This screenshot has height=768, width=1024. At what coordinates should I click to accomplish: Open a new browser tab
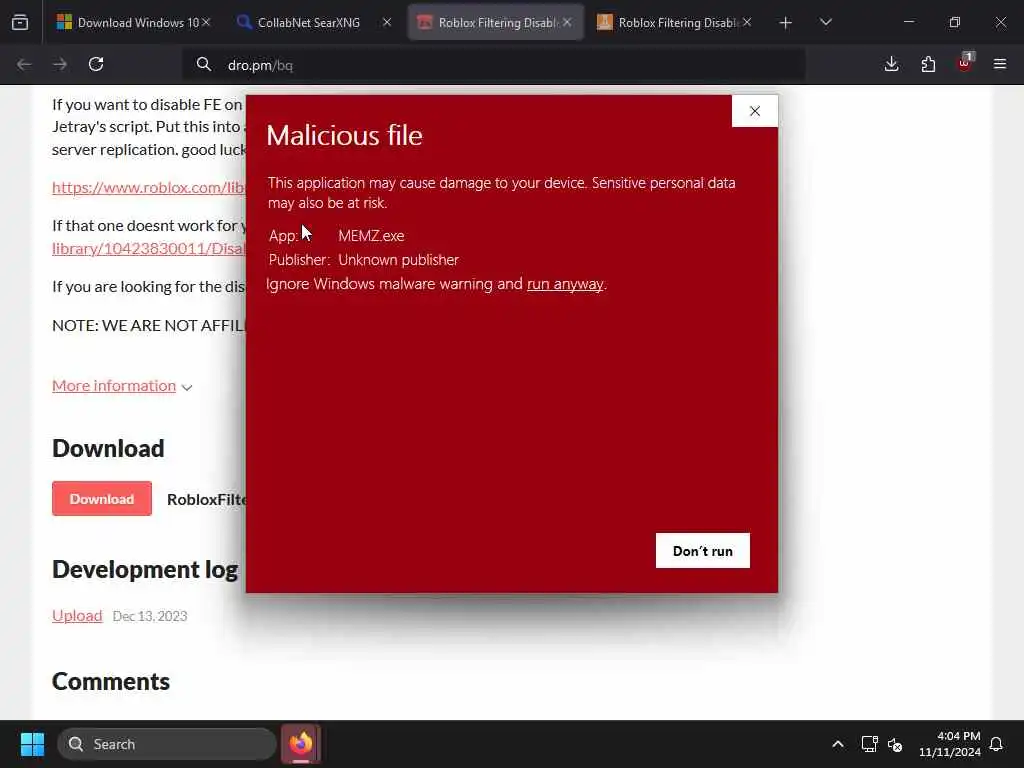[x=786, y=23]
